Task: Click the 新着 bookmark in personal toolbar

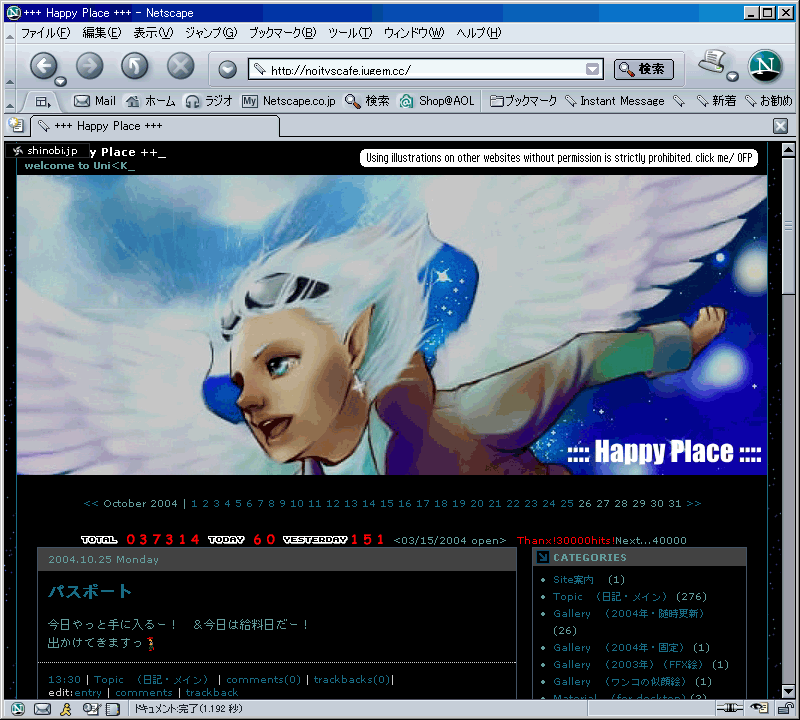Action: coord(717,101)
